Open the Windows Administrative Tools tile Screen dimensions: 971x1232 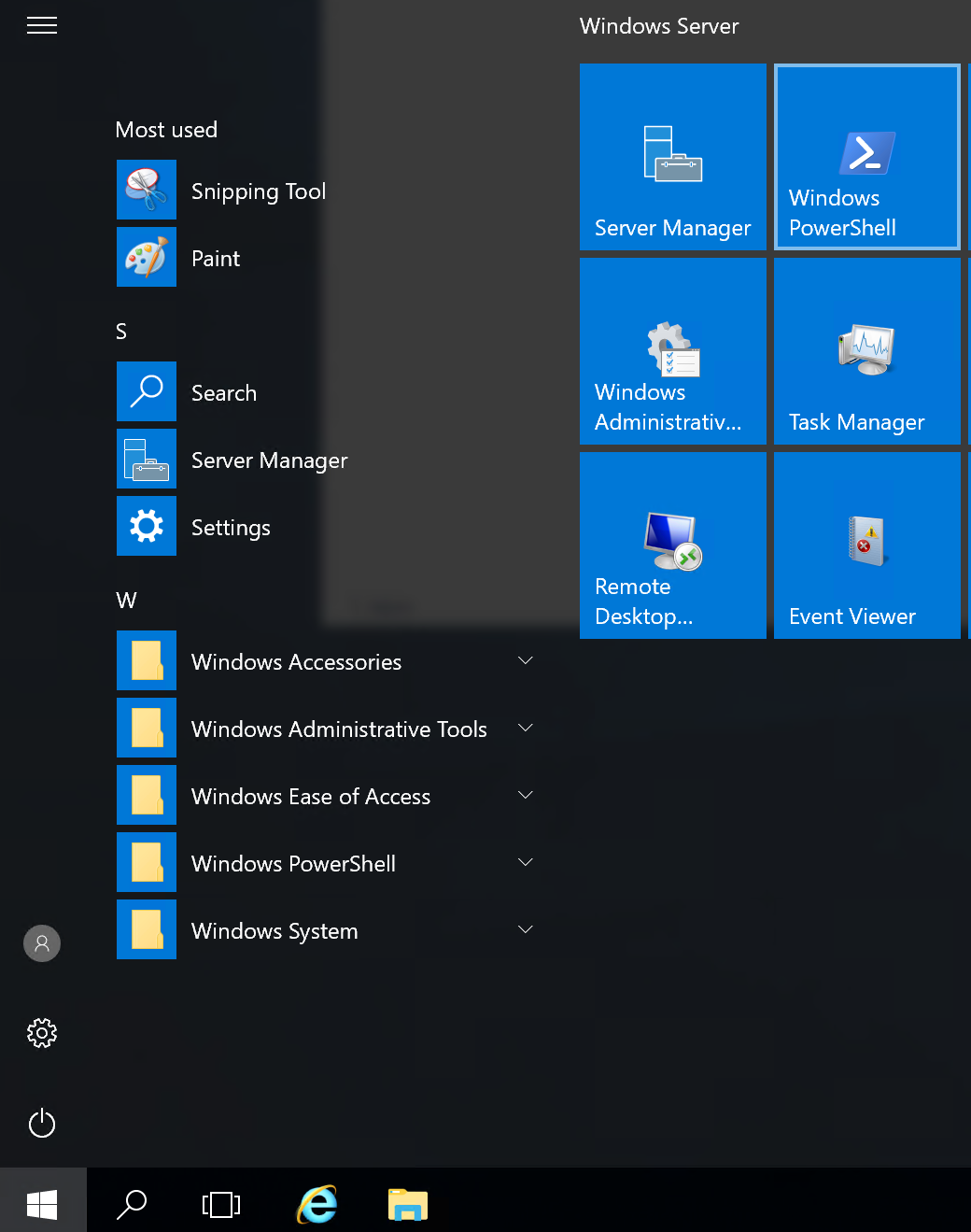pos(672,351)
